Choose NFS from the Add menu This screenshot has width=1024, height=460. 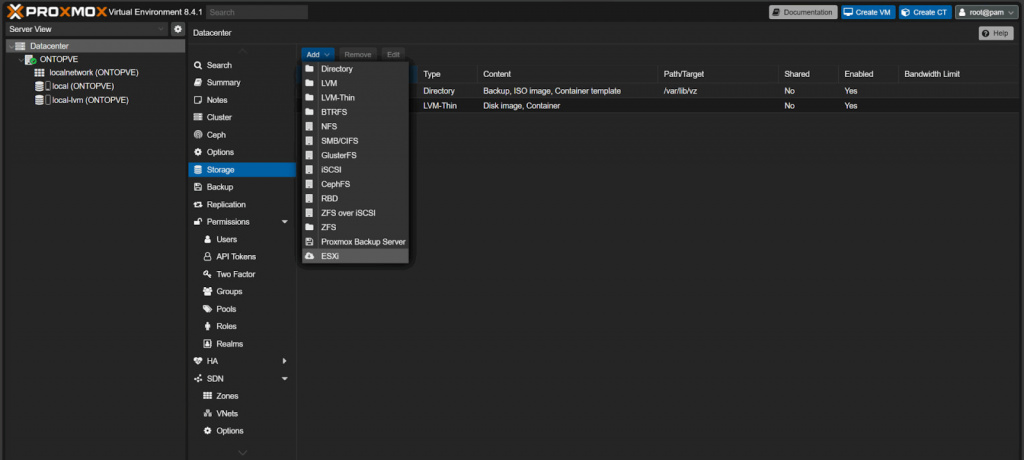tap(355, 126)
